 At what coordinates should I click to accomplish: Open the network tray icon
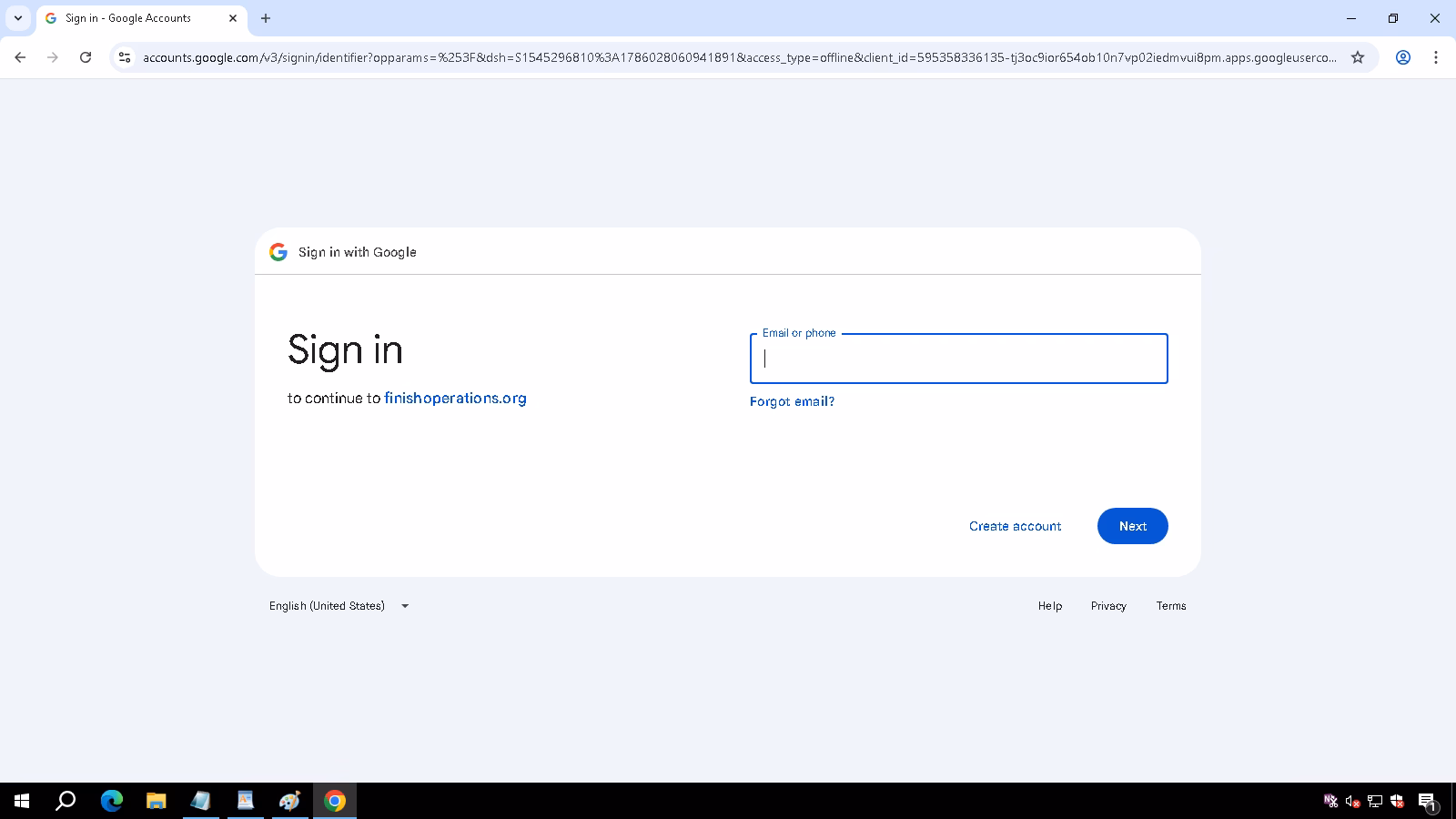[x=1375, y=802]
